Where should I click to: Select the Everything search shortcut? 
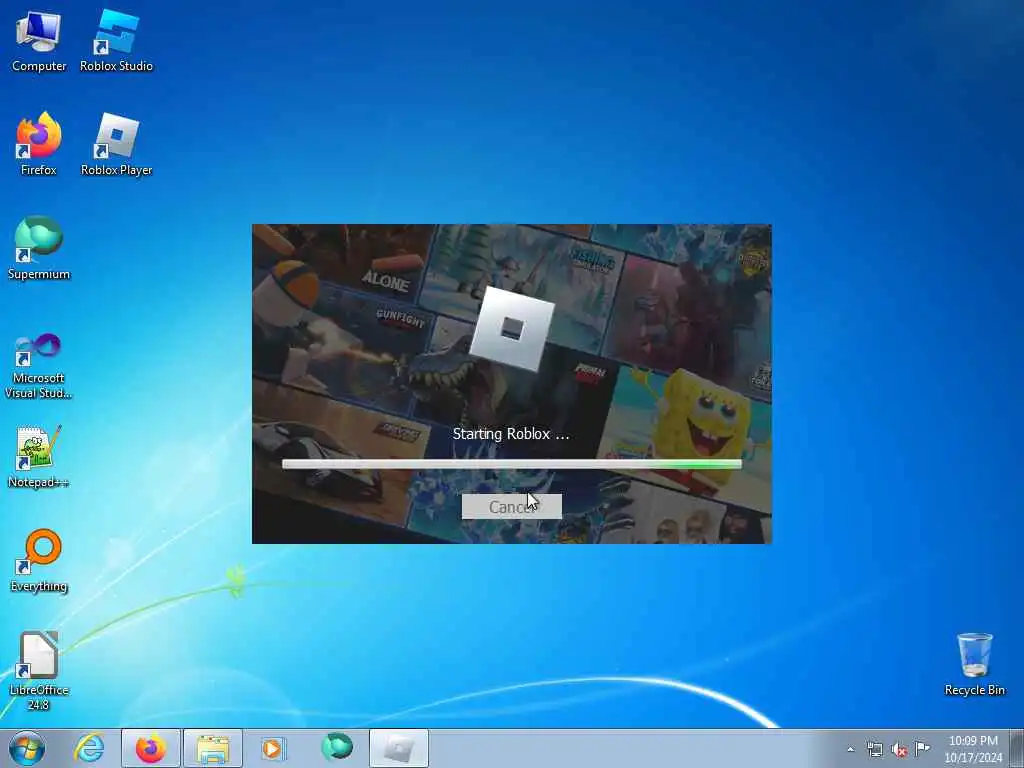click(x=39, y=560)
